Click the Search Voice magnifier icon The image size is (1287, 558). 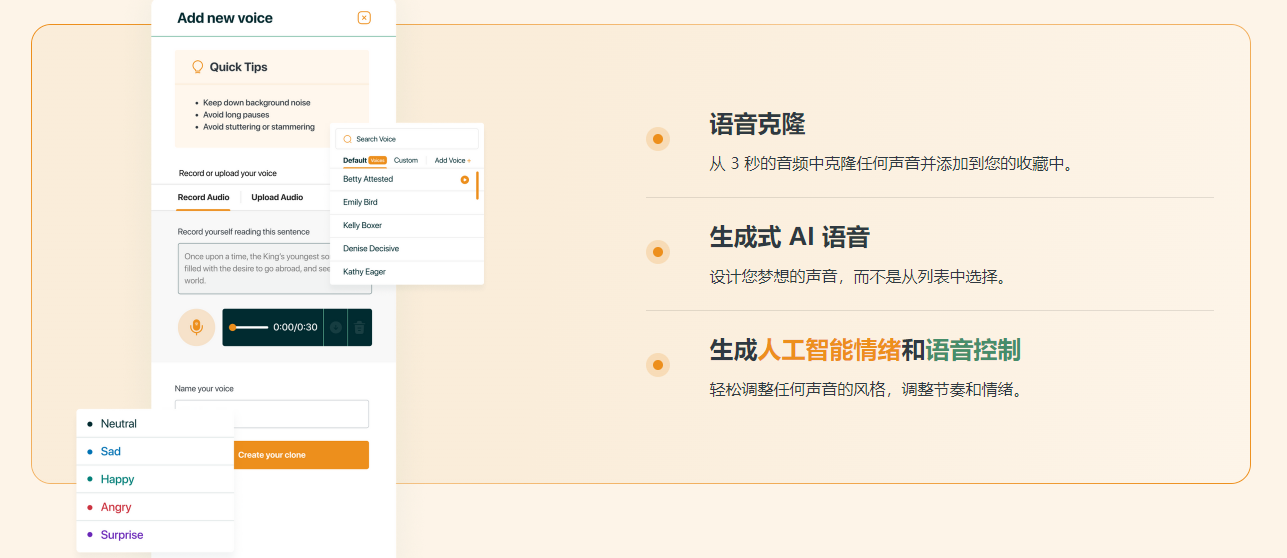point(348,139)
